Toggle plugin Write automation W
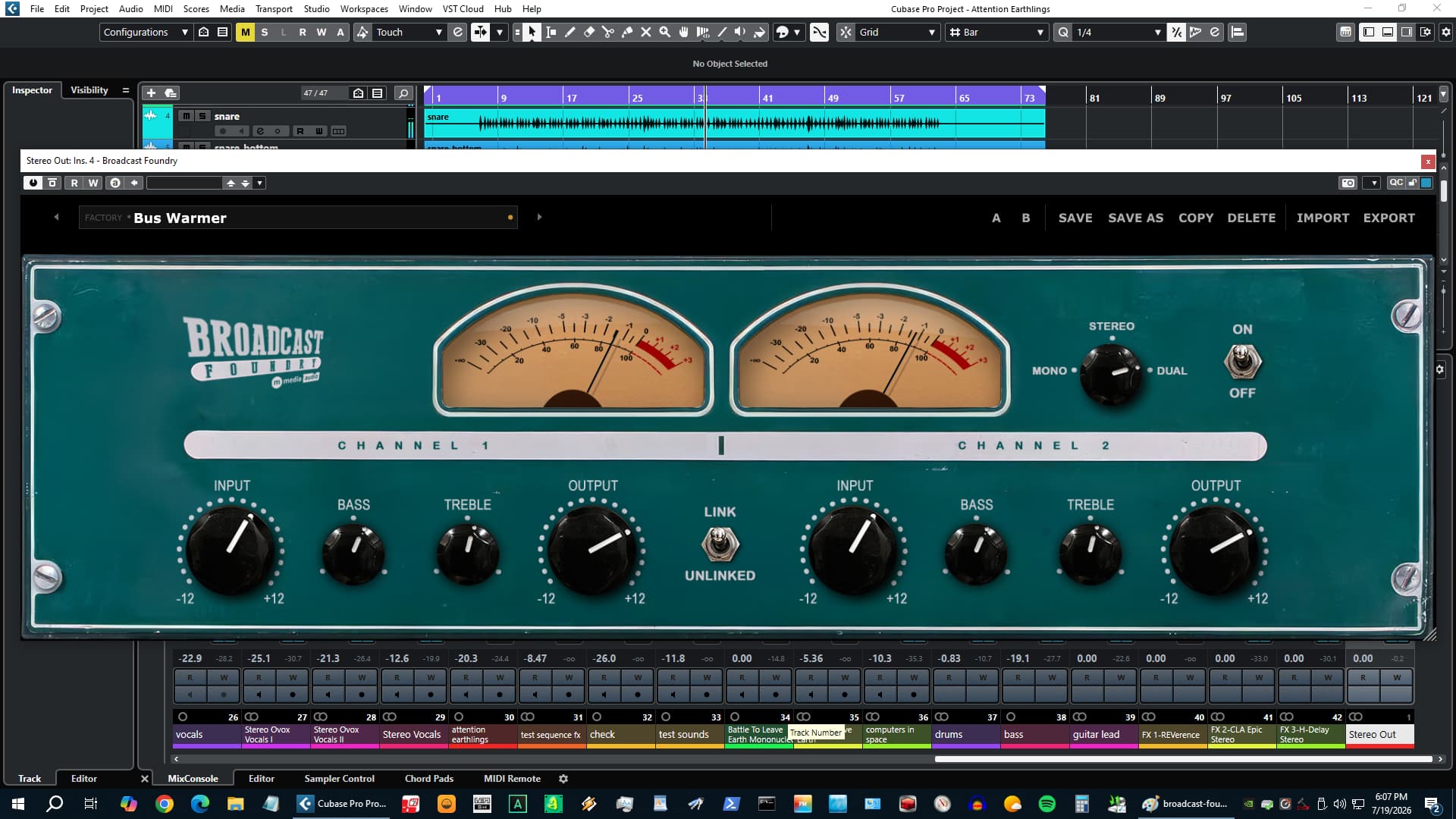The height and width of the screenshot is (819, 1456). point(93,183)
